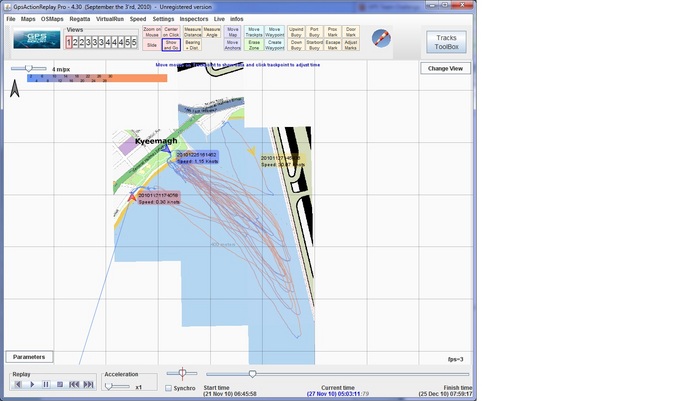
Task: Activate the Move Anchors tool
Action: pos(233,45)
